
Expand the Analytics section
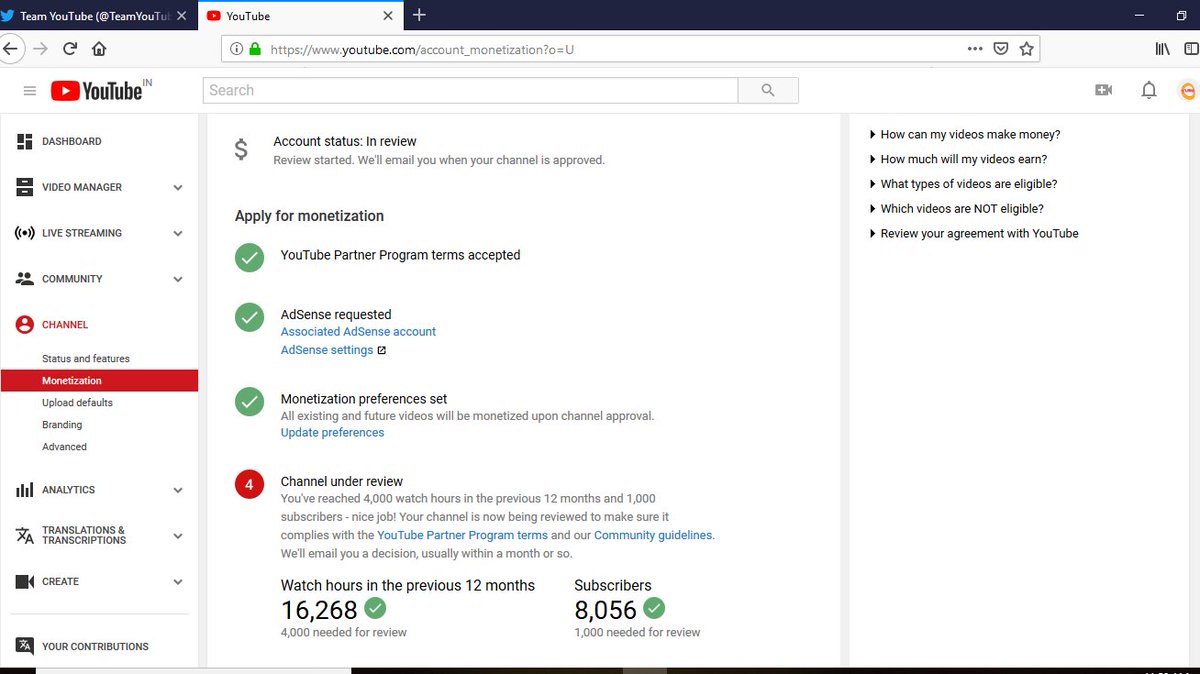point(178,491)
